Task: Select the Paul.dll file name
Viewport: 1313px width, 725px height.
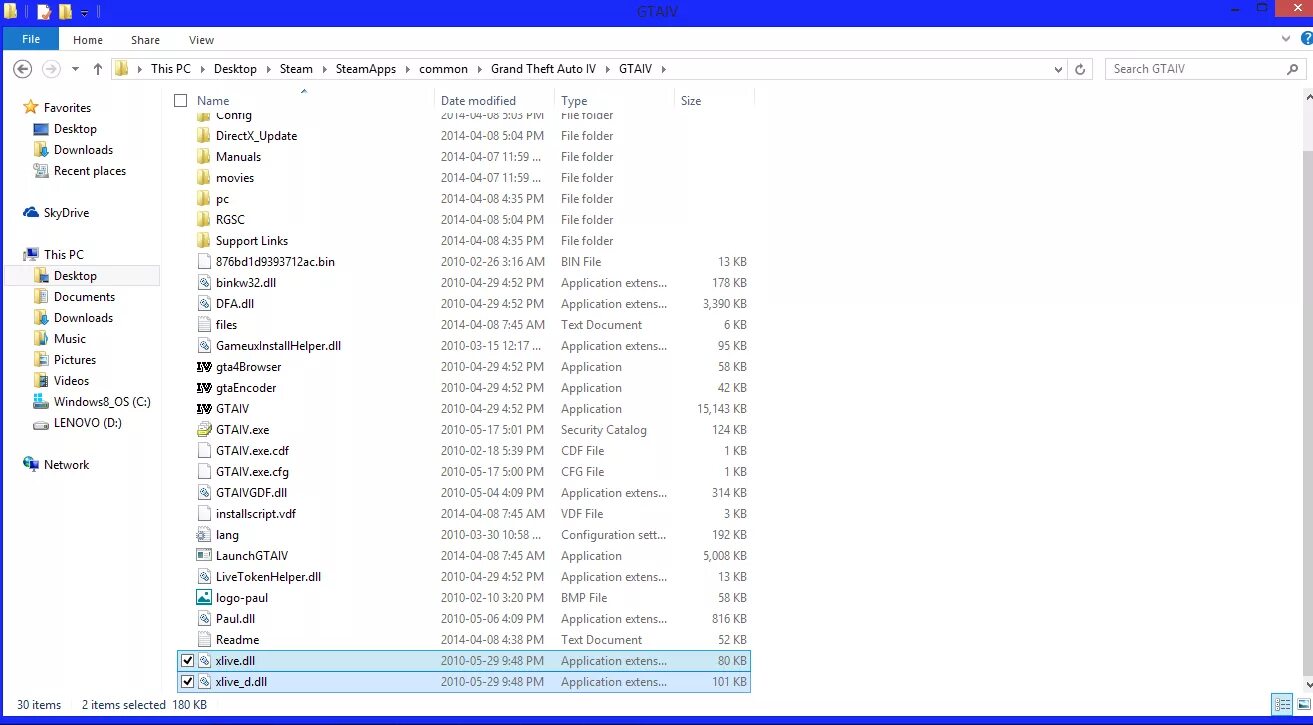Action: (x=235, y=619)
